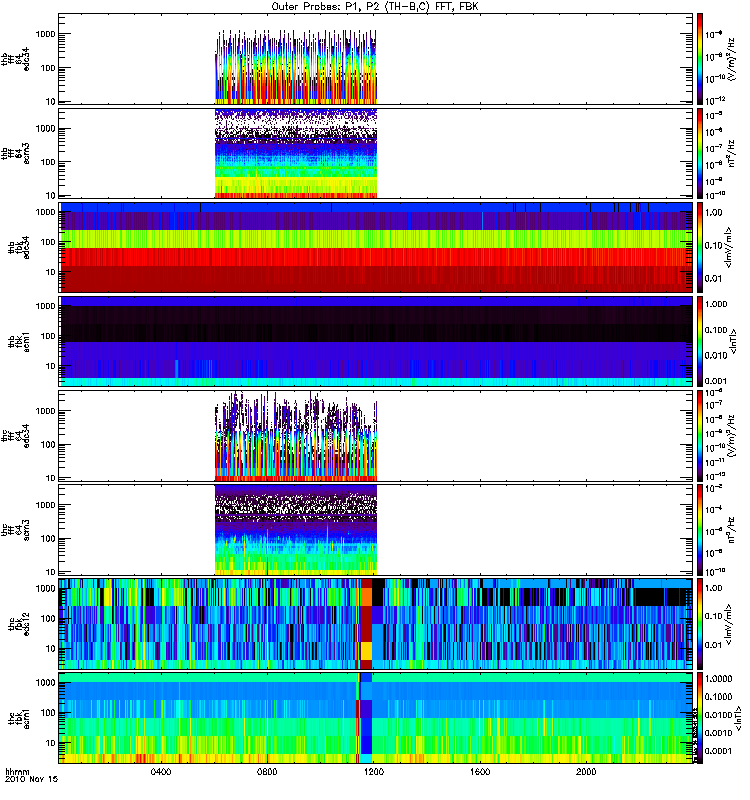Click the '10' y-tick of thc fff scm3
This screenshot has width=750, height=800.
[x=50, y=572]
